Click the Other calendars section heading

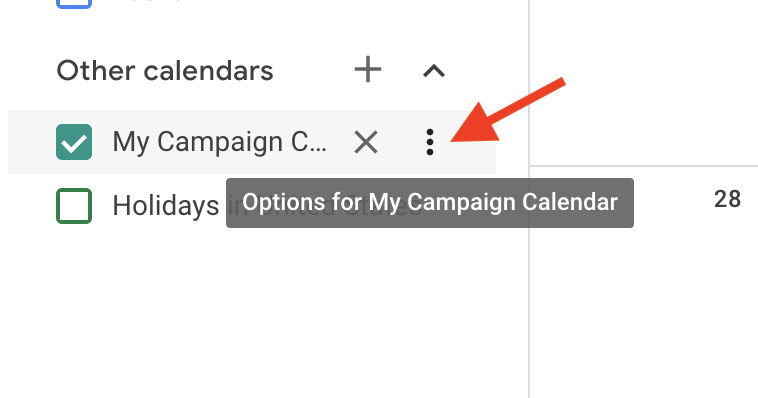tap(165, 71)
